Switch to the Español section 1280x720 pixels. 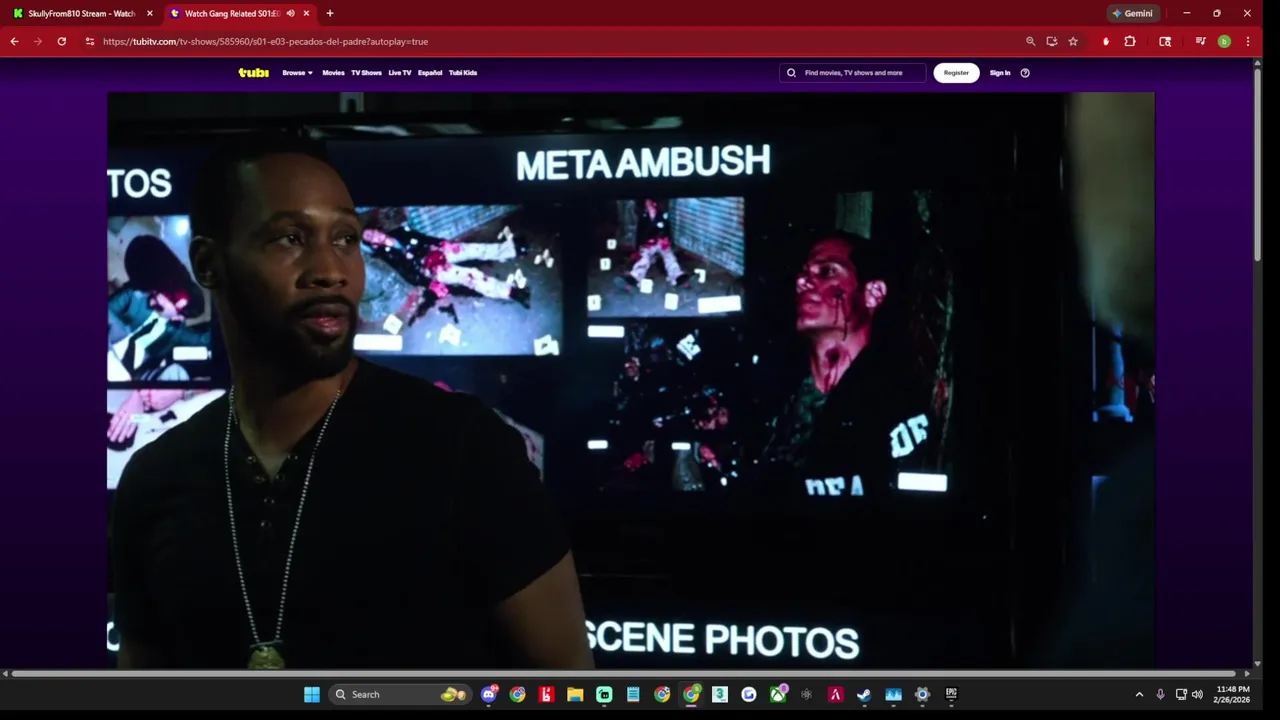430,72
